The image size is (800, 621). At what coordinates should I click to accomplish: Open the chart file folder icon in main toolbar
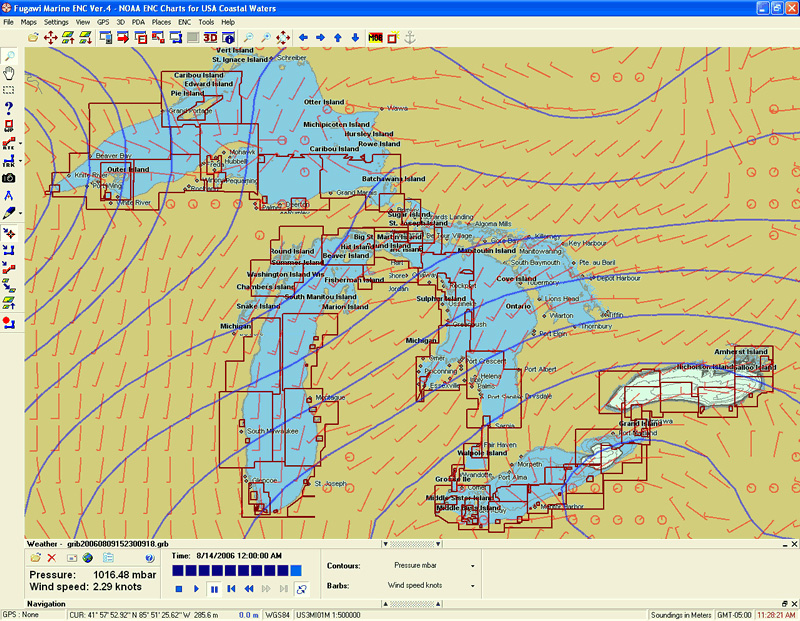point(33,37)
